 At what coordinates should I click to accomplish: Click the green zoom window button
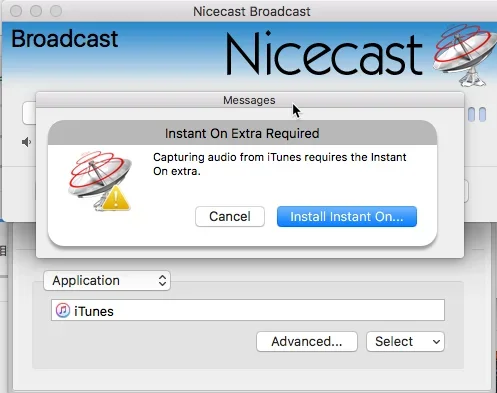[56, 11]
